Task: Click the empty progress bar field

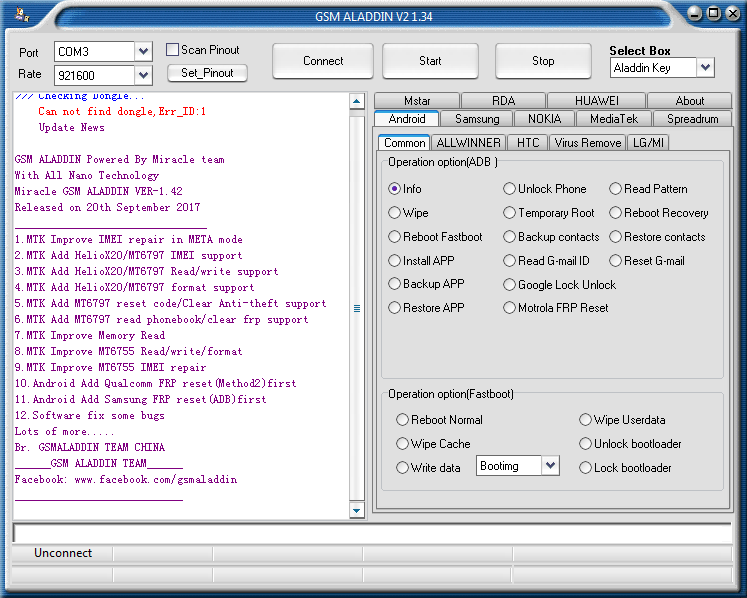Action: pyautogui.click(x=372, y=533)
